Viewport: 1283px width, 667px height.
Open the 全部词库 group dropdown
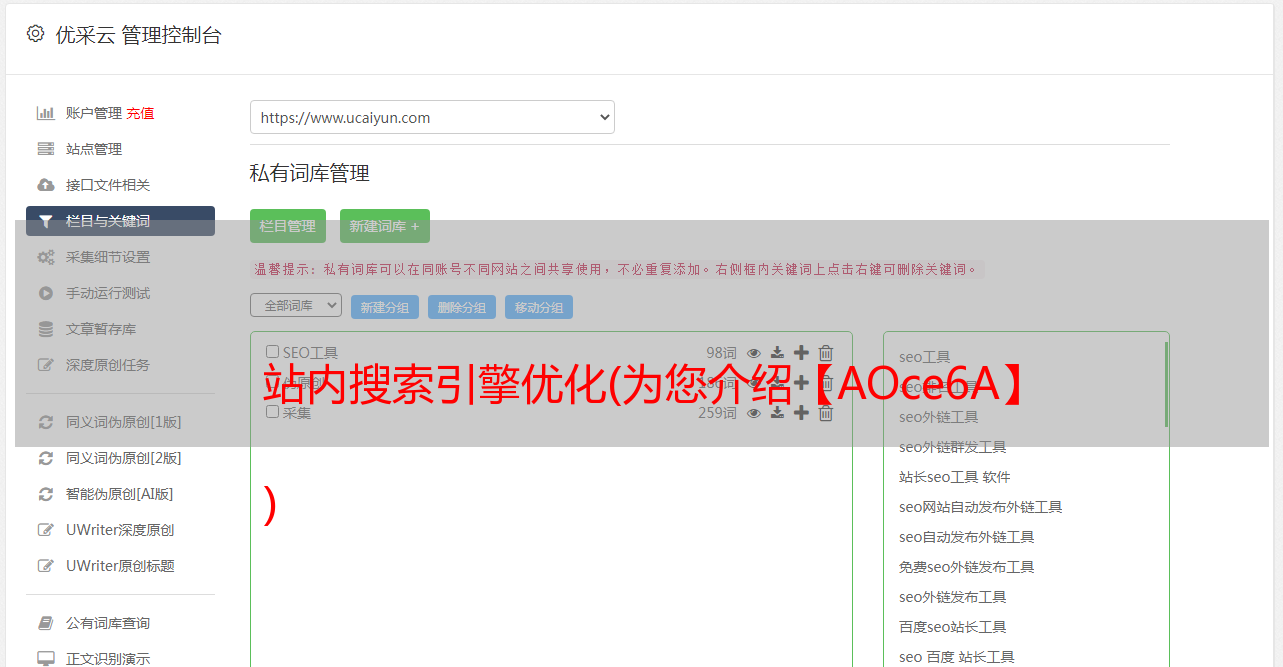click(x=296, y=305)
